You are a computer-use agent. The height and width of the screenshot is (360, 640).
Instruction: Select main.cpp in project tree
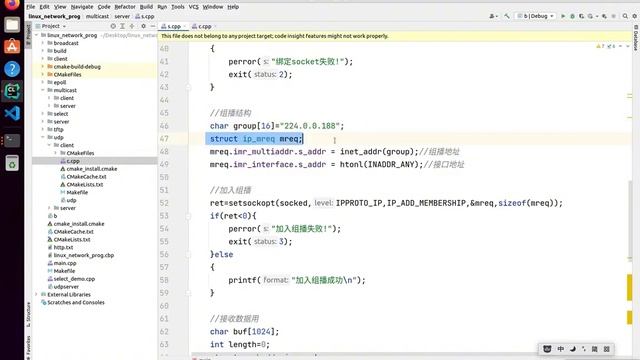[65, 263]
